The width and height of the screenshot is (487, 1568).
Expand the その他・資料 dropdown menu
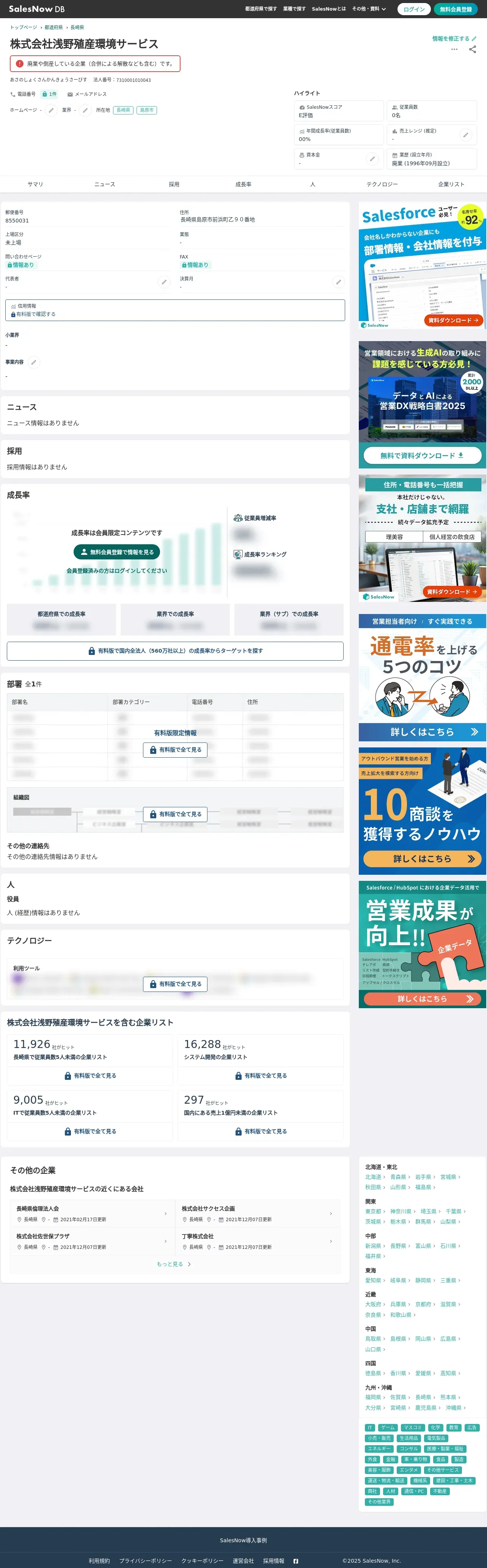pos(369,9)
